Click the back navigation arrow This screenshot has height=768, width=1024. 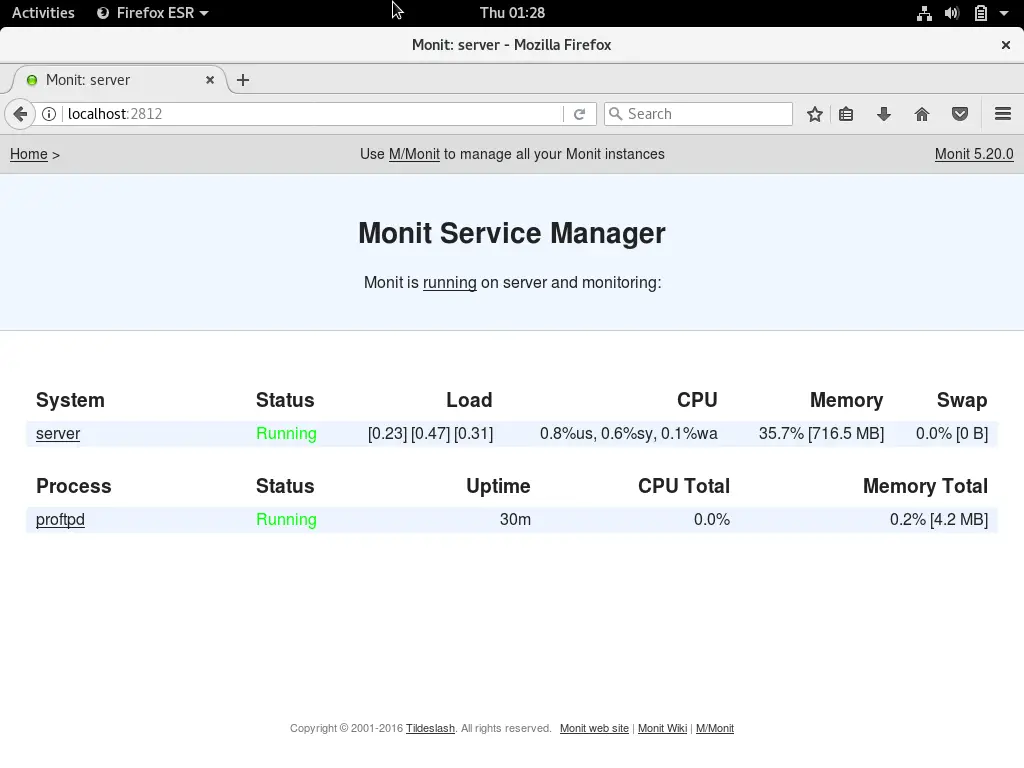[20, 113]
